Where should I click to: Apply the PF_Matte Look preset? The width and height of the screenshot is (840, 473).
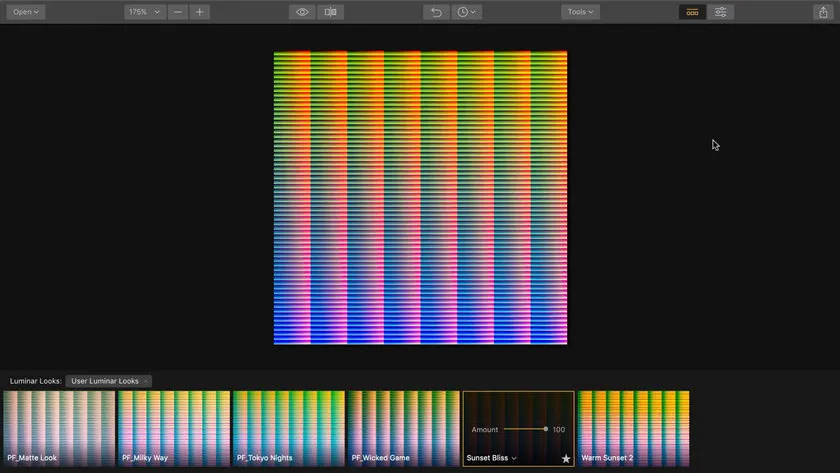(x=59, y=428)
